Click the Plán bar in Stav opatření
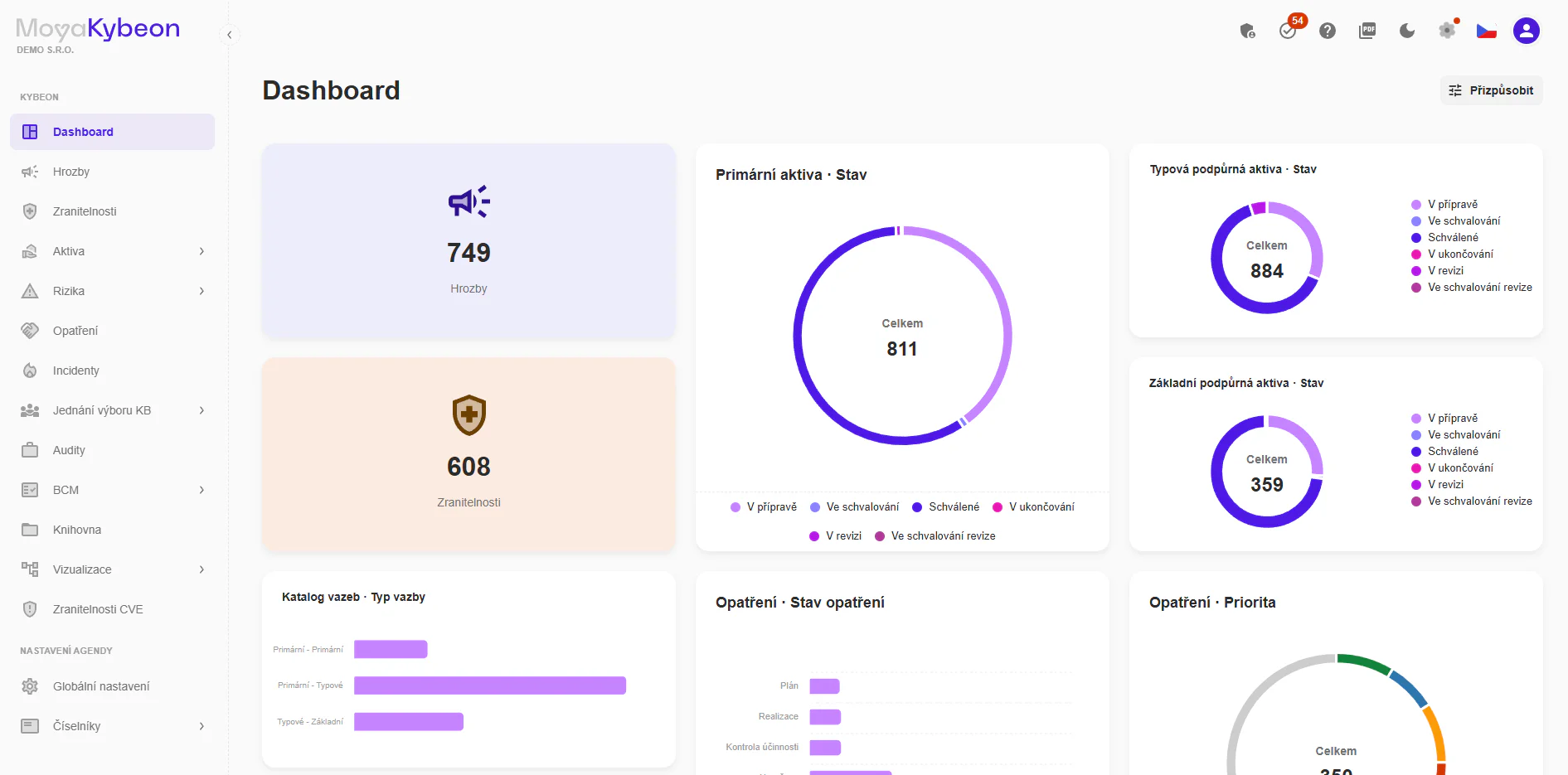Viewport: 1568px width, 775px height. coord(825,686)
